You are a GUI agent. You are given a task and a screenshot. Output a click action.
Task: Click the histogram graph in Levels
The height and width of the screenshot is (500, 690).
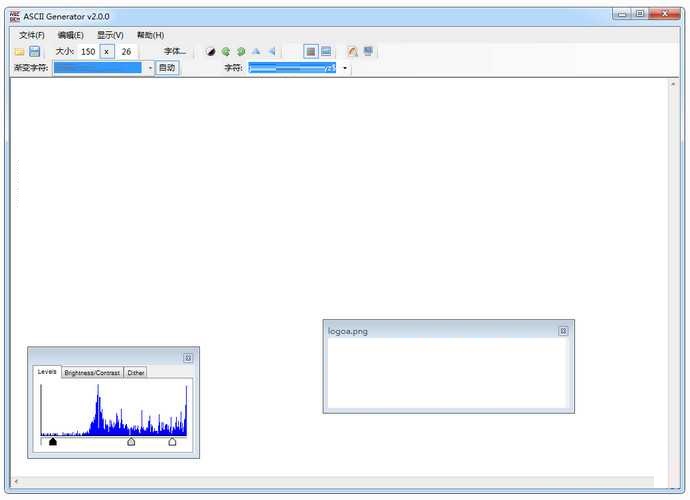coord(114,410)
